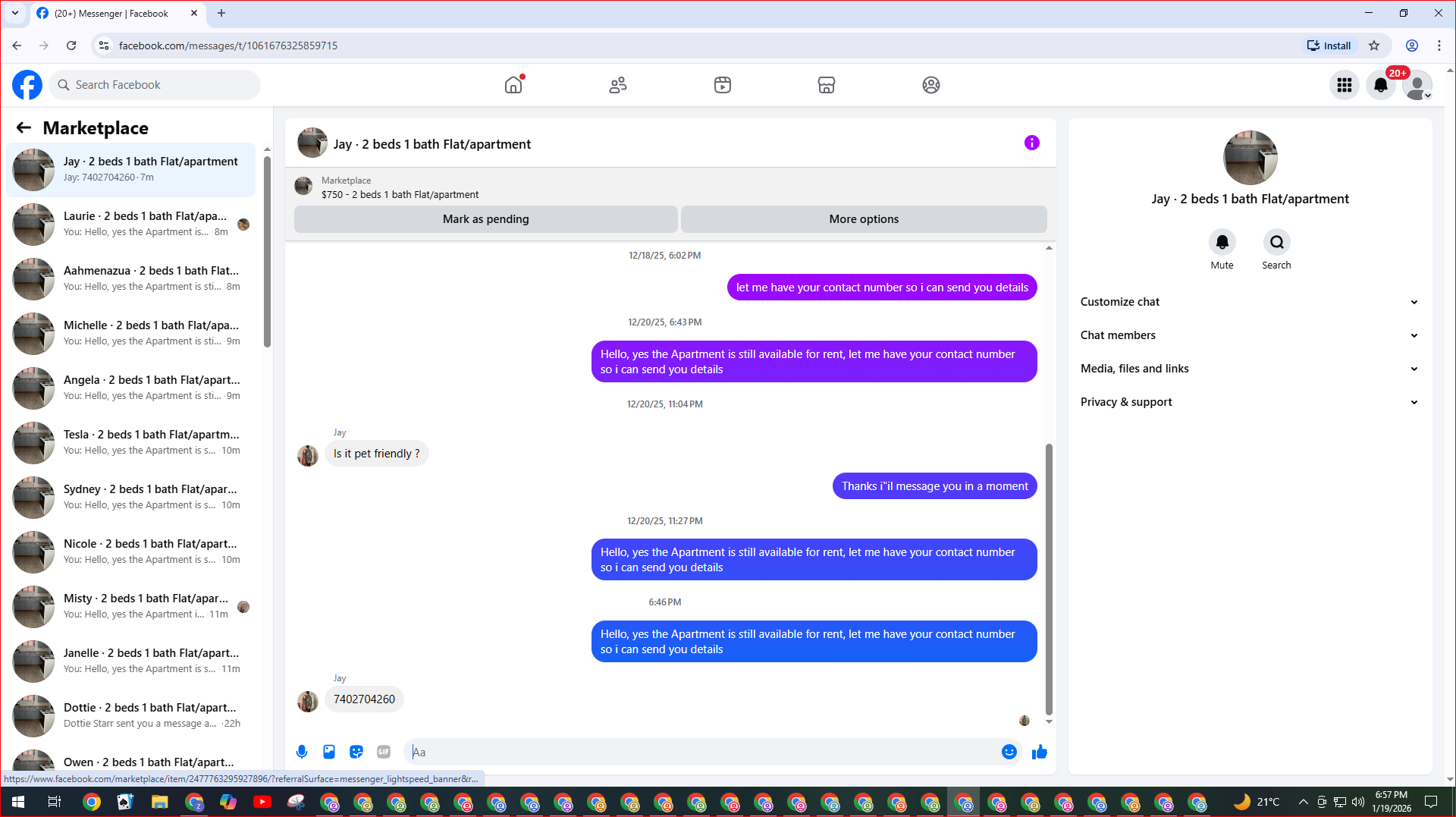This screenshot has width=1456, height=817.
Task: Open the Friends icon in top navigation
Action: (x=618, y=85)
